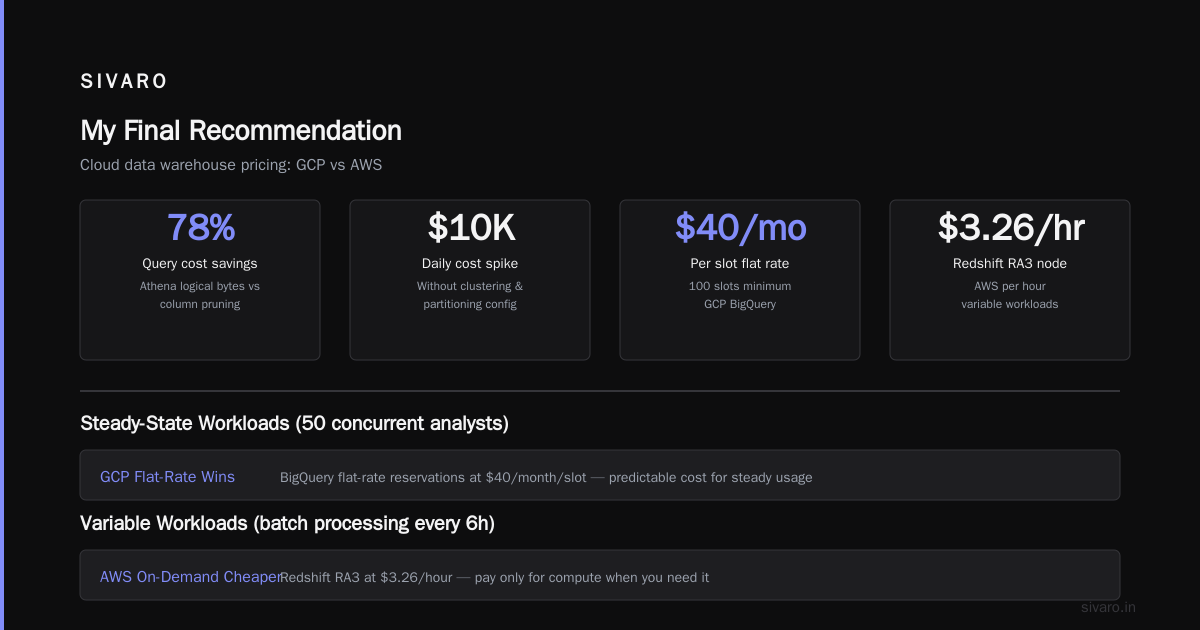
Task: Click the $40/mo figure
Action: (740, 228)
